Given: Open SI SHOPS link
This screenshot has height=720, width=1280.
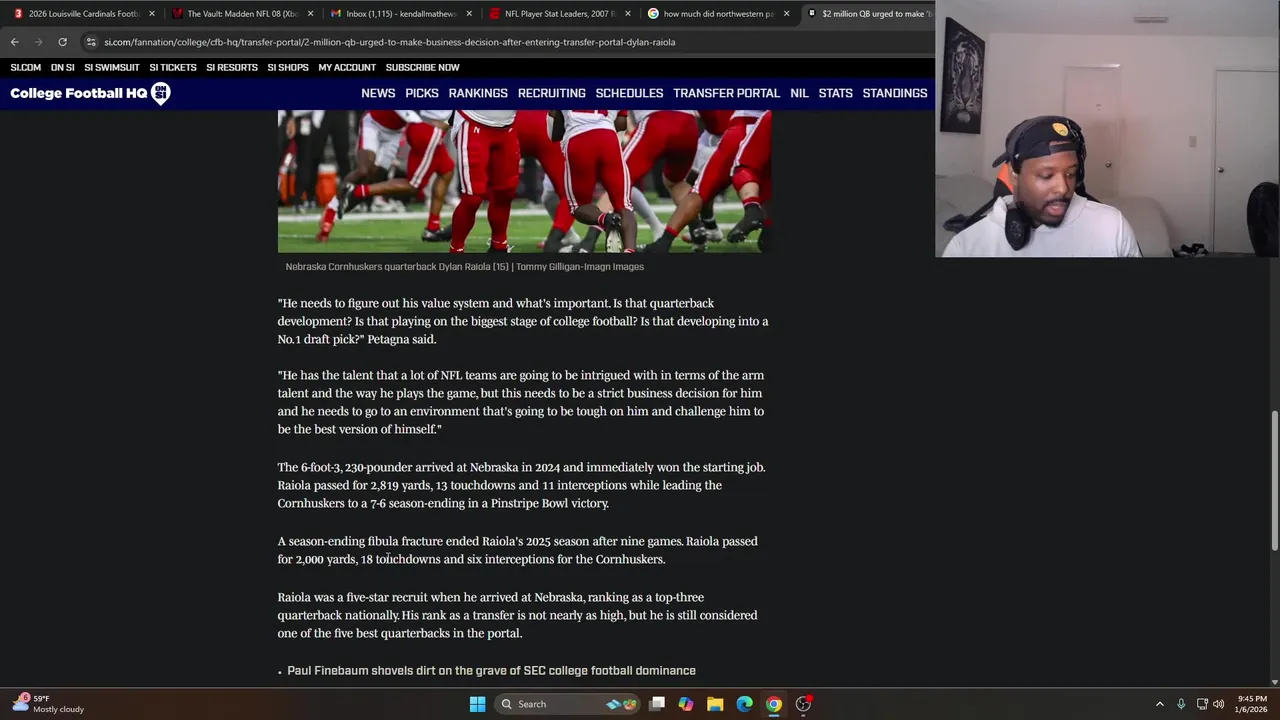Looking at the screenshot, I should click(288, 67).
